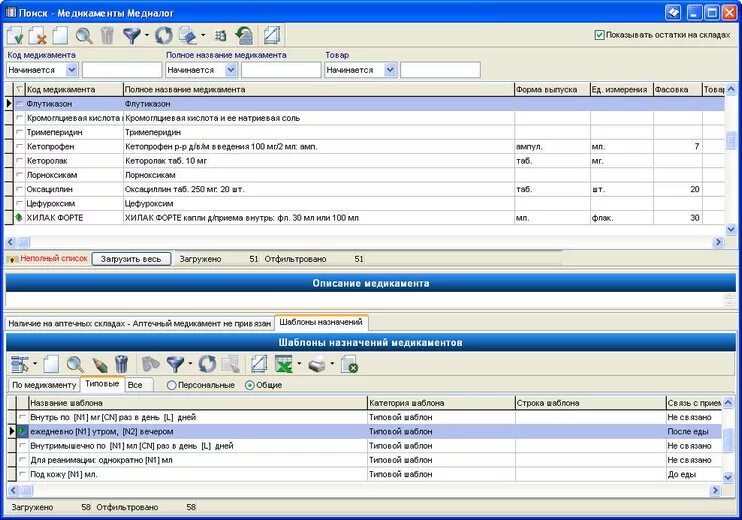
Task: Click the refresh arrows icon in top toolbar
Action: 164,35
